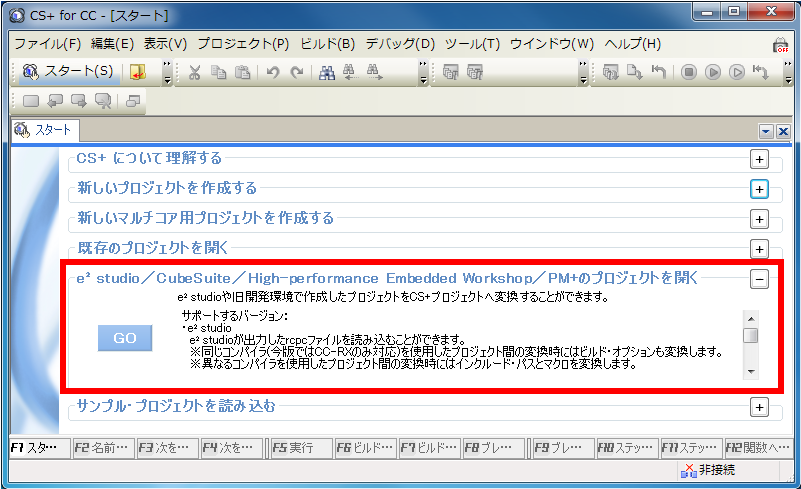Click the find-previous binoculars with left arrow
The height and width of the screenshot is (489, 801).
click(x=350, y=73)
